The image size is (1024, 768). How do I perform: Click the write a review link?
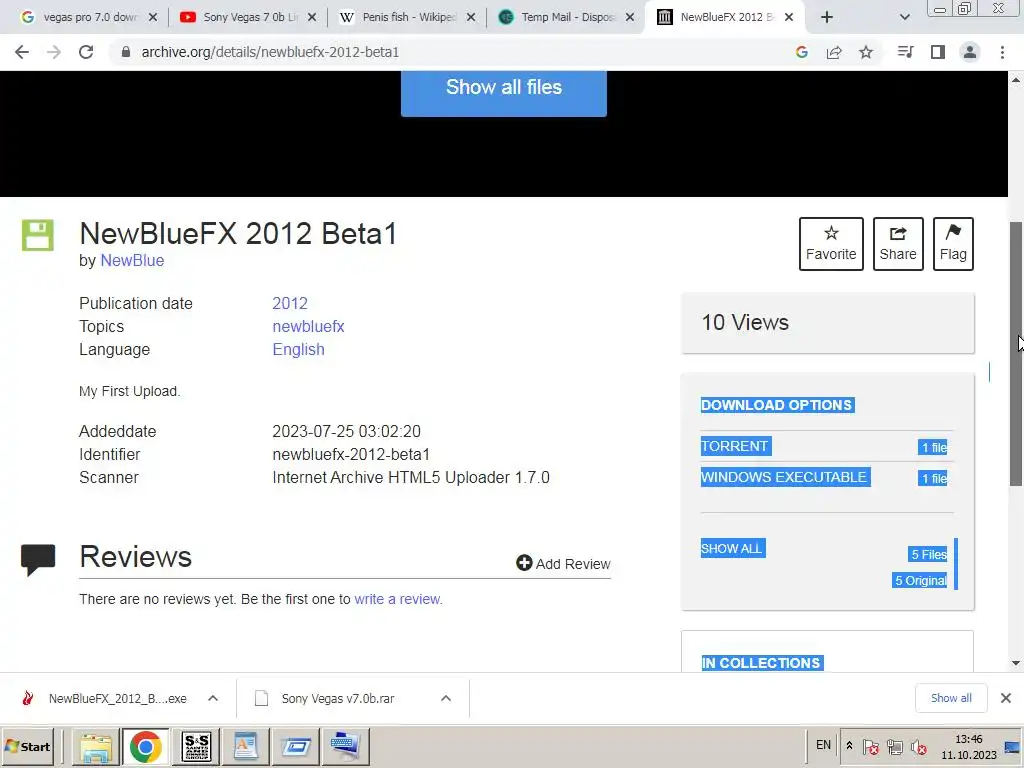click(x=398, y=599)
